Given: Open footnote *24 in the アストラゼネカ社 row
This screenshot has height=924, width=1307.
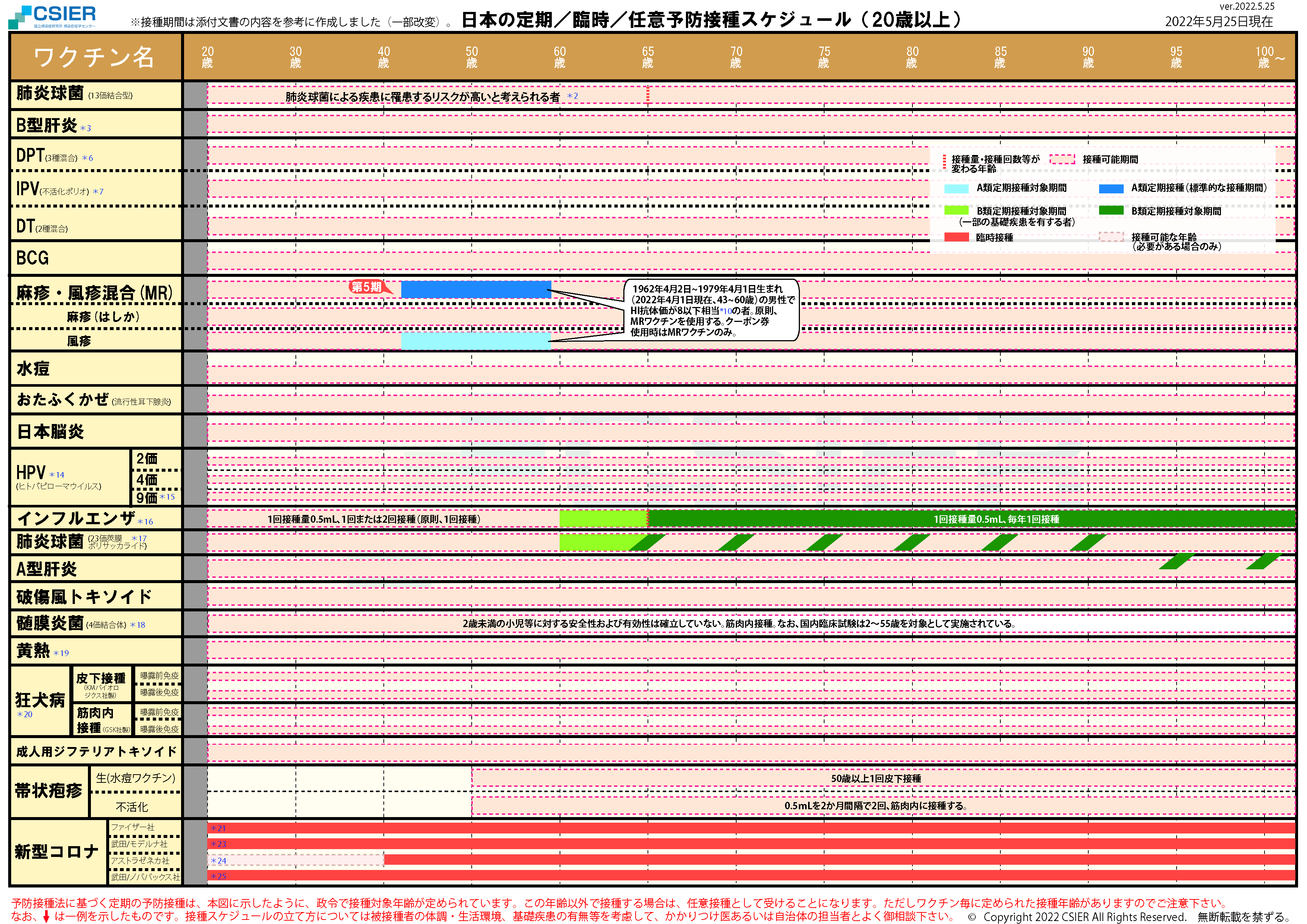Looking at the screenshot, I should coord(219,861).
